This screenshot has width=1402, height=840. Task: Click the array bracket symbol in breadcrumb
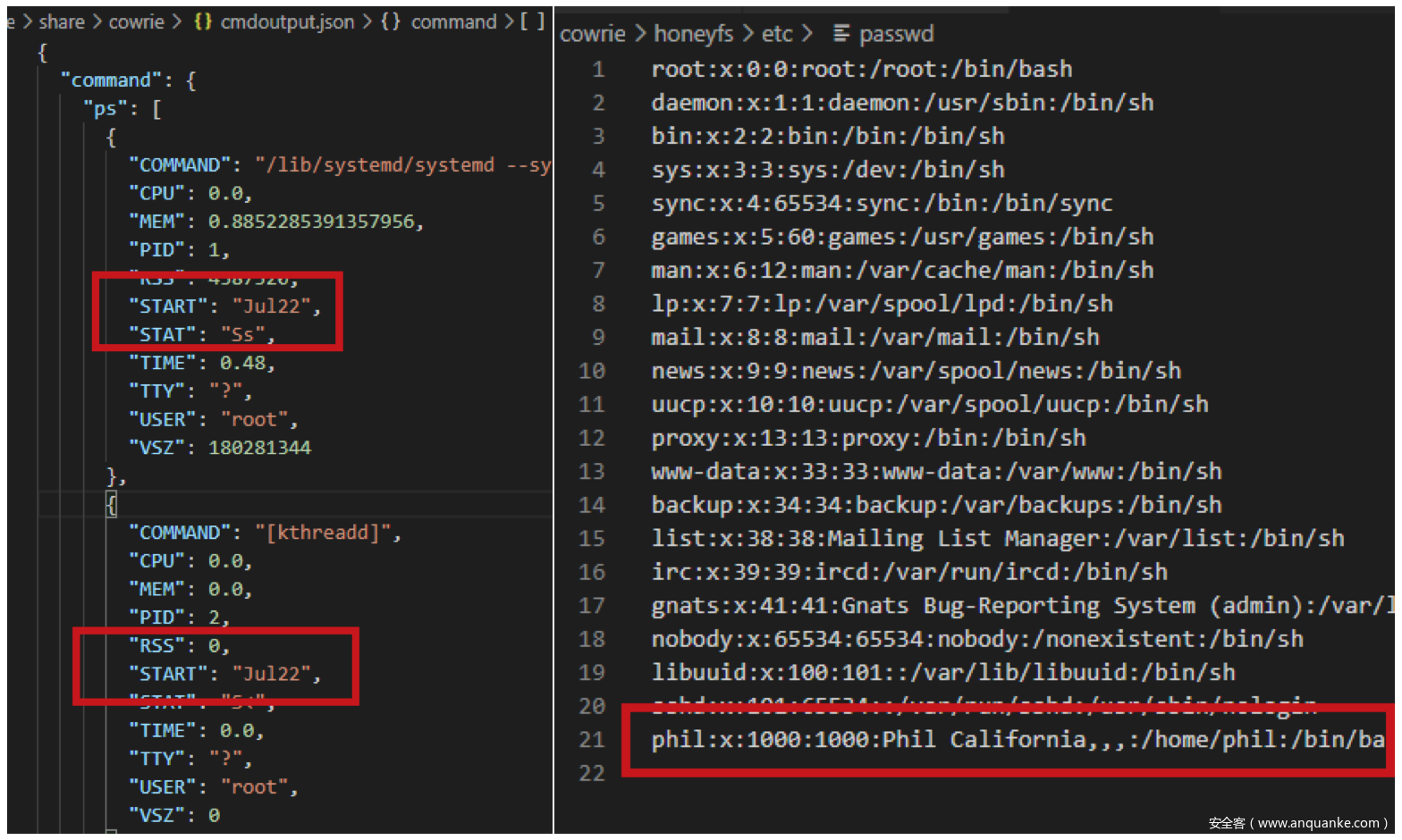[532, 21]
